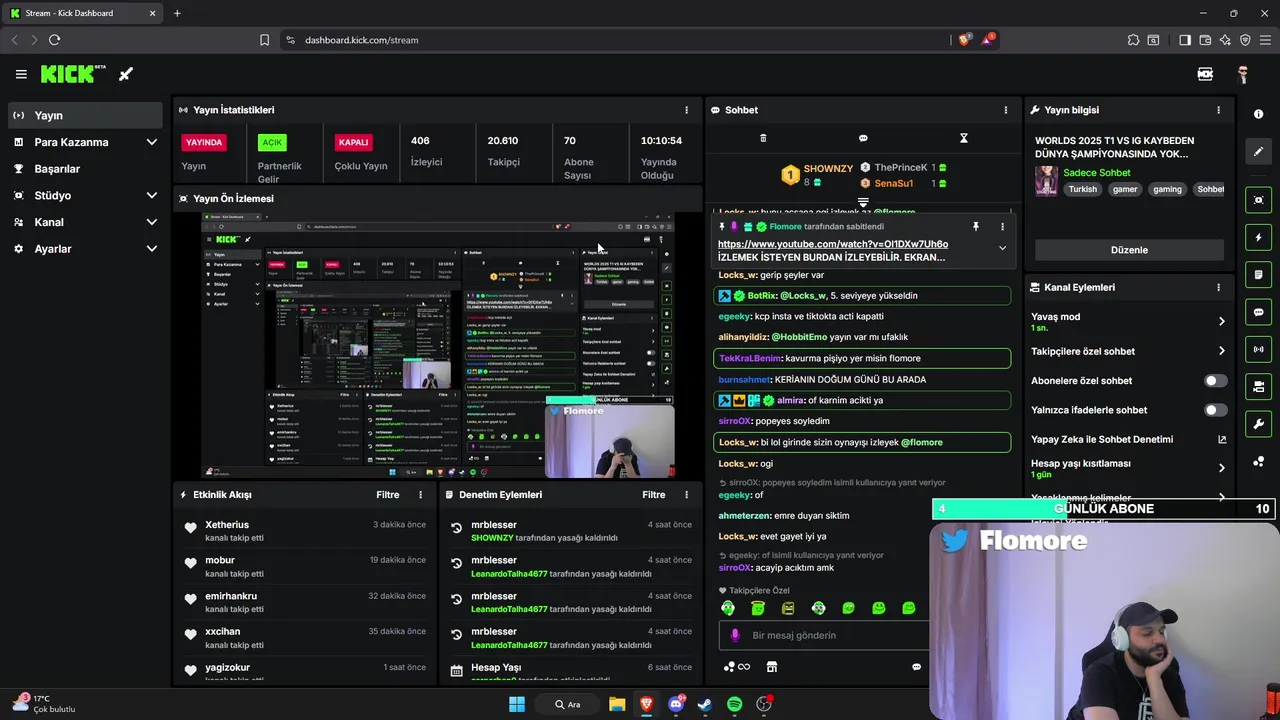This screenshot has height=720, width=1280.
Task: Click the Sadece Sohbet category link
Action: point(1096,173)
